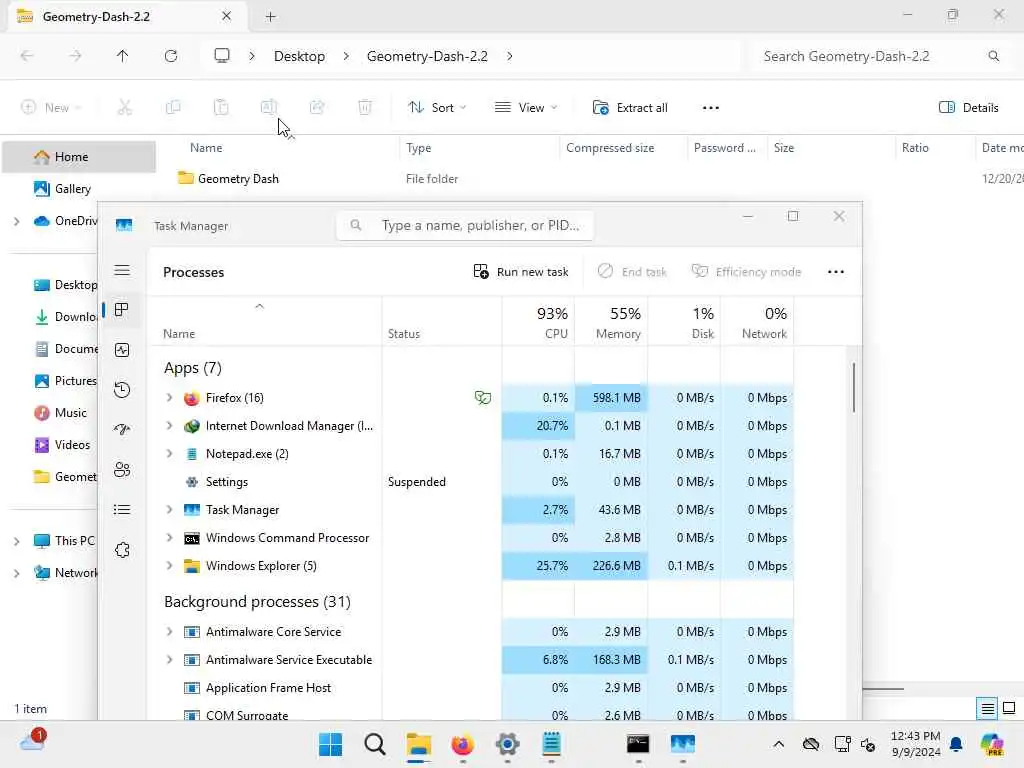
Task: Go back in File Explorer
Action: pyautogui.click(x=27, y=56)
